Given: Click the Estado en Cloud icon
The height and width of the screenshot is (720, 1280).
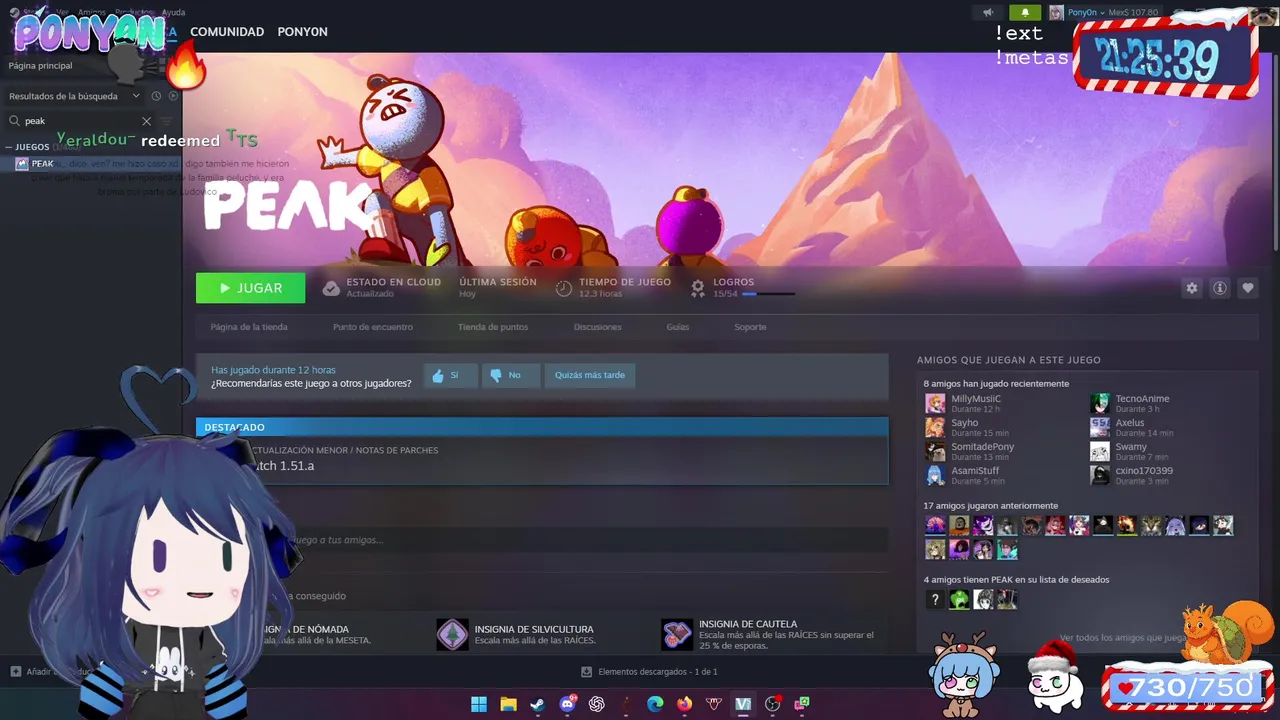Looking at the screenshot, I should point(331,288).
